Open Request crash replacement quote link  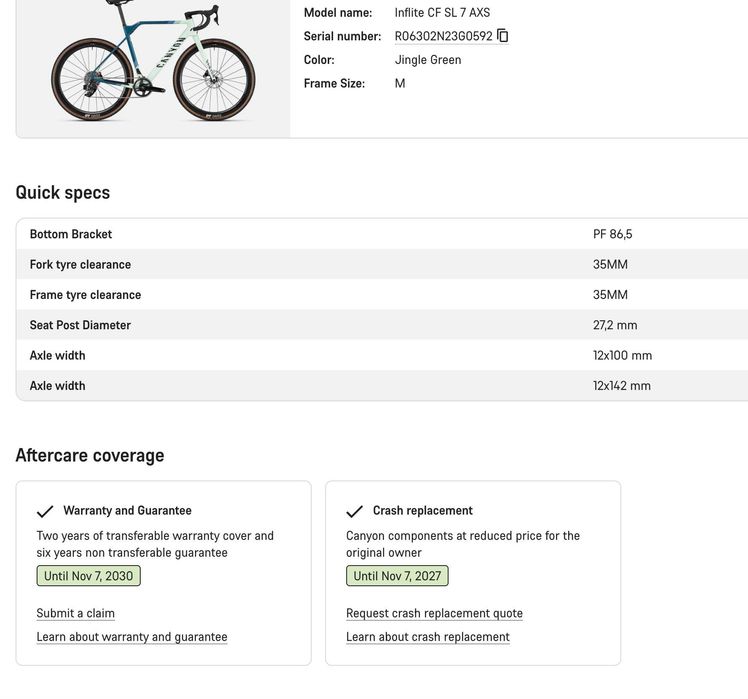pyautogui.click(x=434, y=613)
